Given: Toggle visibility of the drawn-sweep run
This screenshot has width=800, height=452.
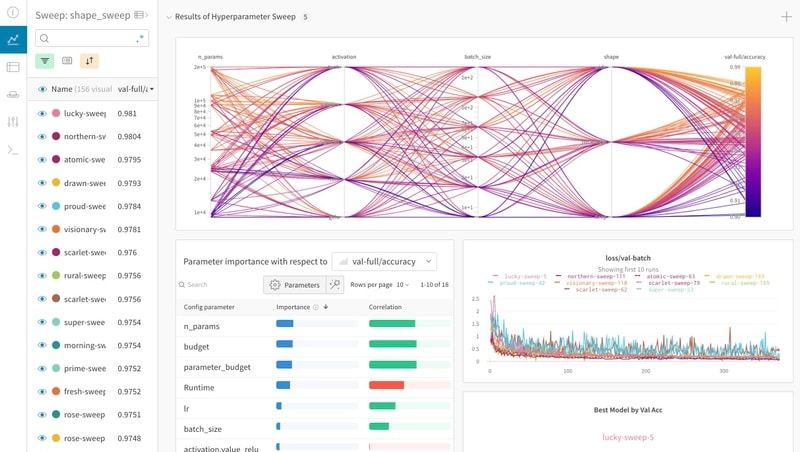Looking at the screenshot, I should tap(42, 183).
